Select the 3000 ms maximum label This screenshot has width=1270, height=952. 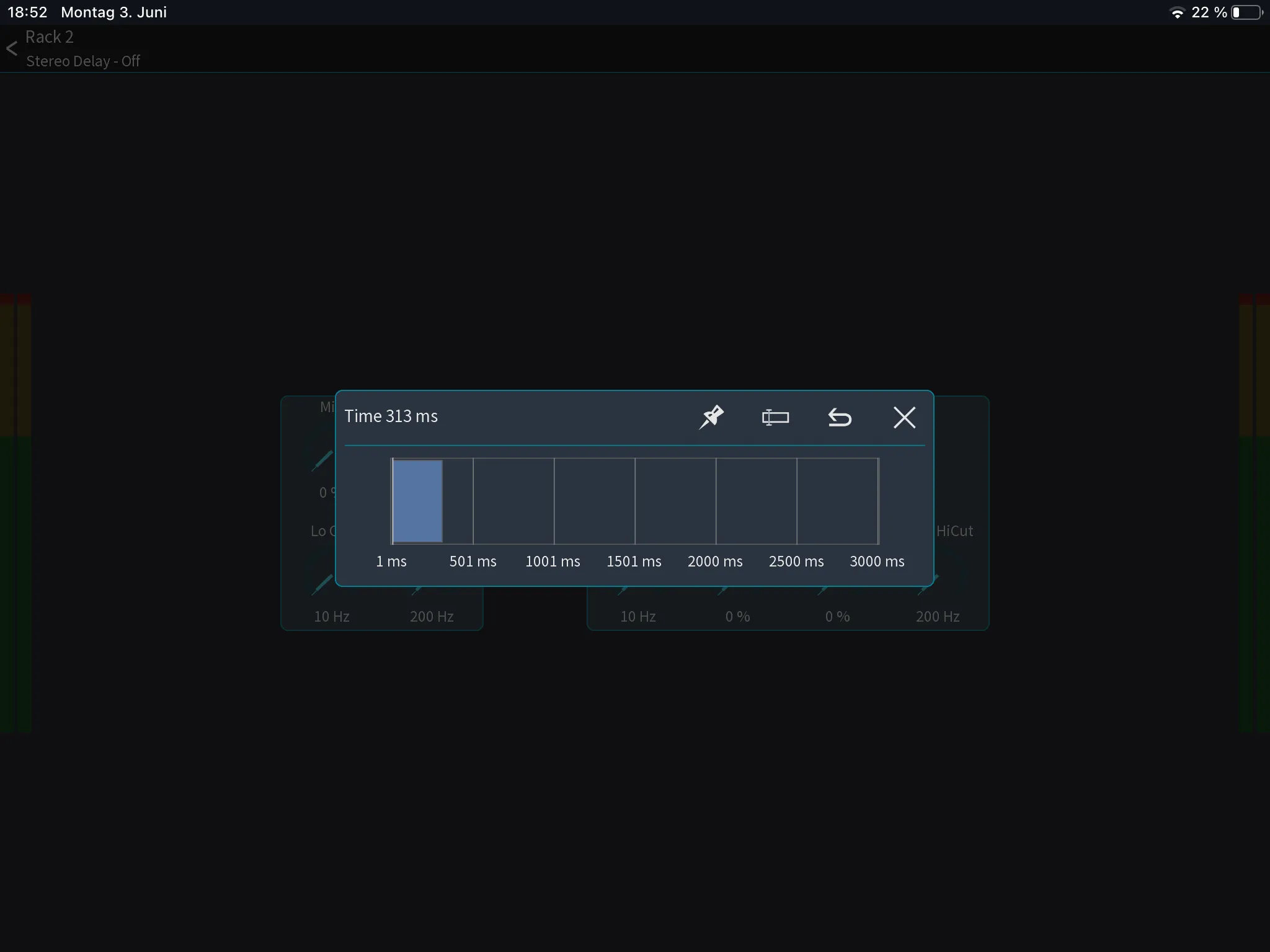[877, 562]
